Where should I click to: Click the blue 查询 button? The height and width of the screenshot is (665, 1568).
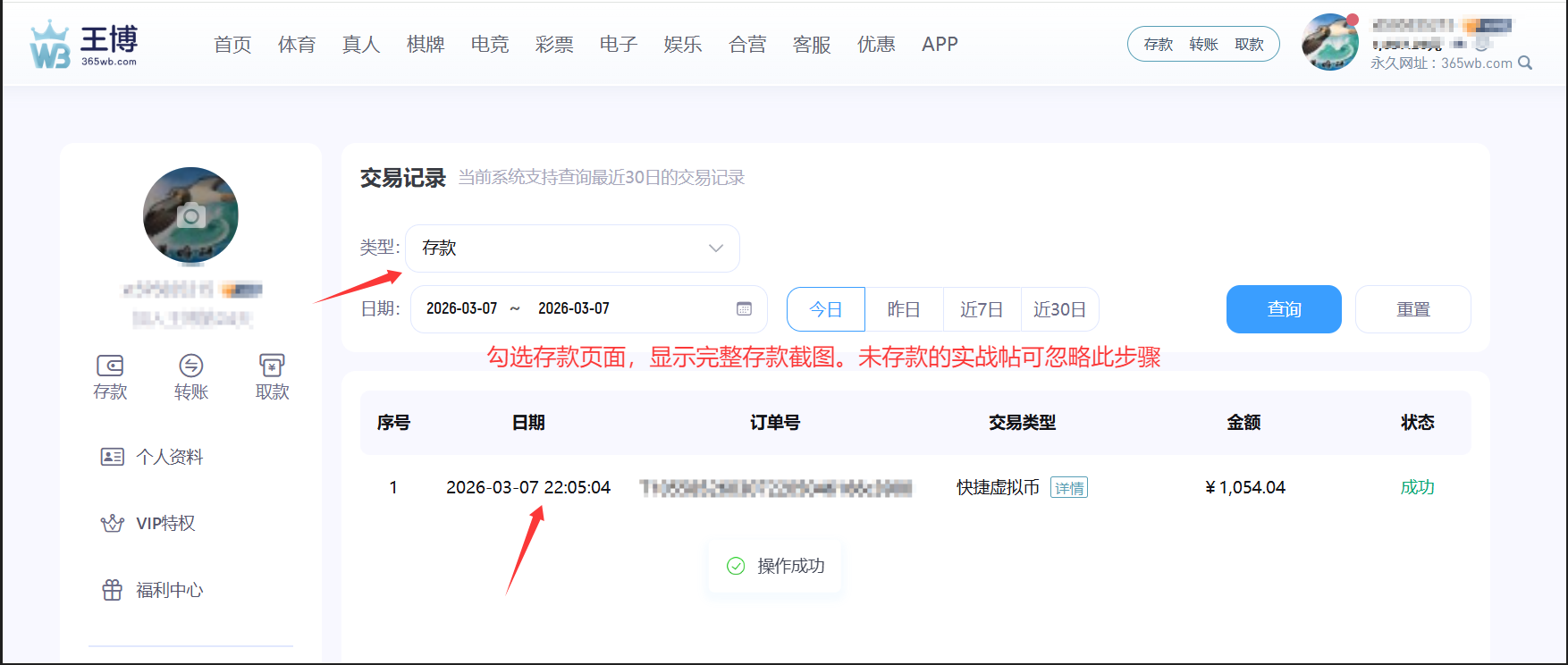[x=1283, y=309]
